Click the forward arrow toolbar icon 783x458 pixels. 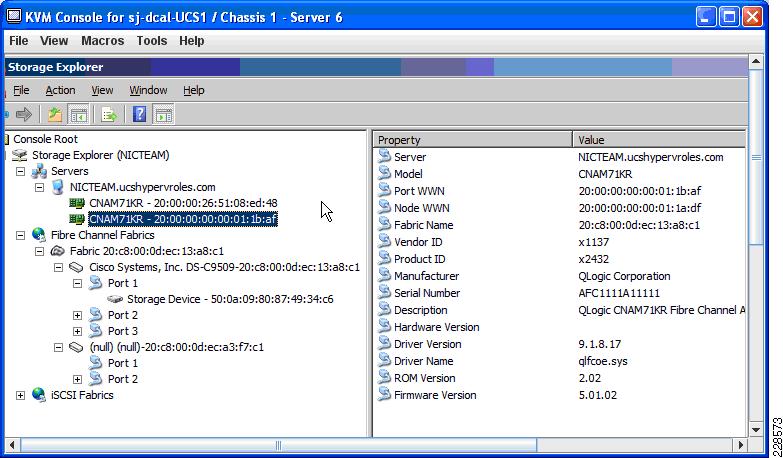tap(23, 114)
